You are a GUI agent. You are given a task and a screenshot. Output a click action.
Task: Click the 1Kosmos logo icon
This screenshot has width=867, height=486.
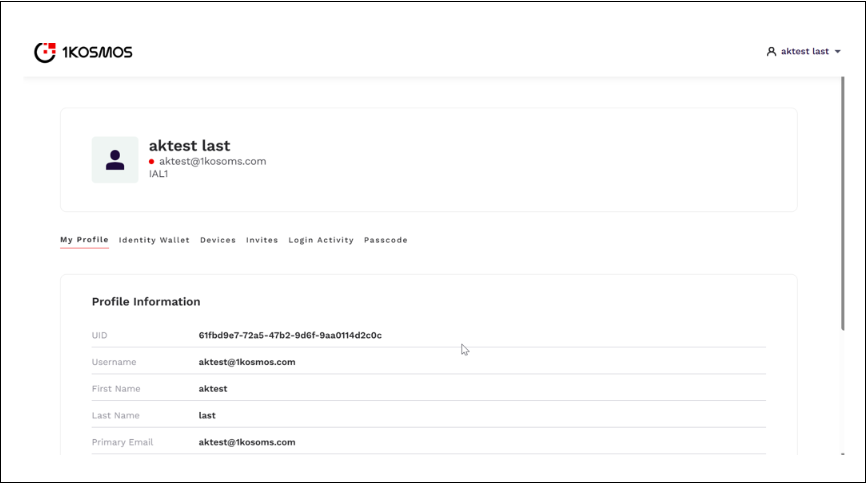click(44, 52)
